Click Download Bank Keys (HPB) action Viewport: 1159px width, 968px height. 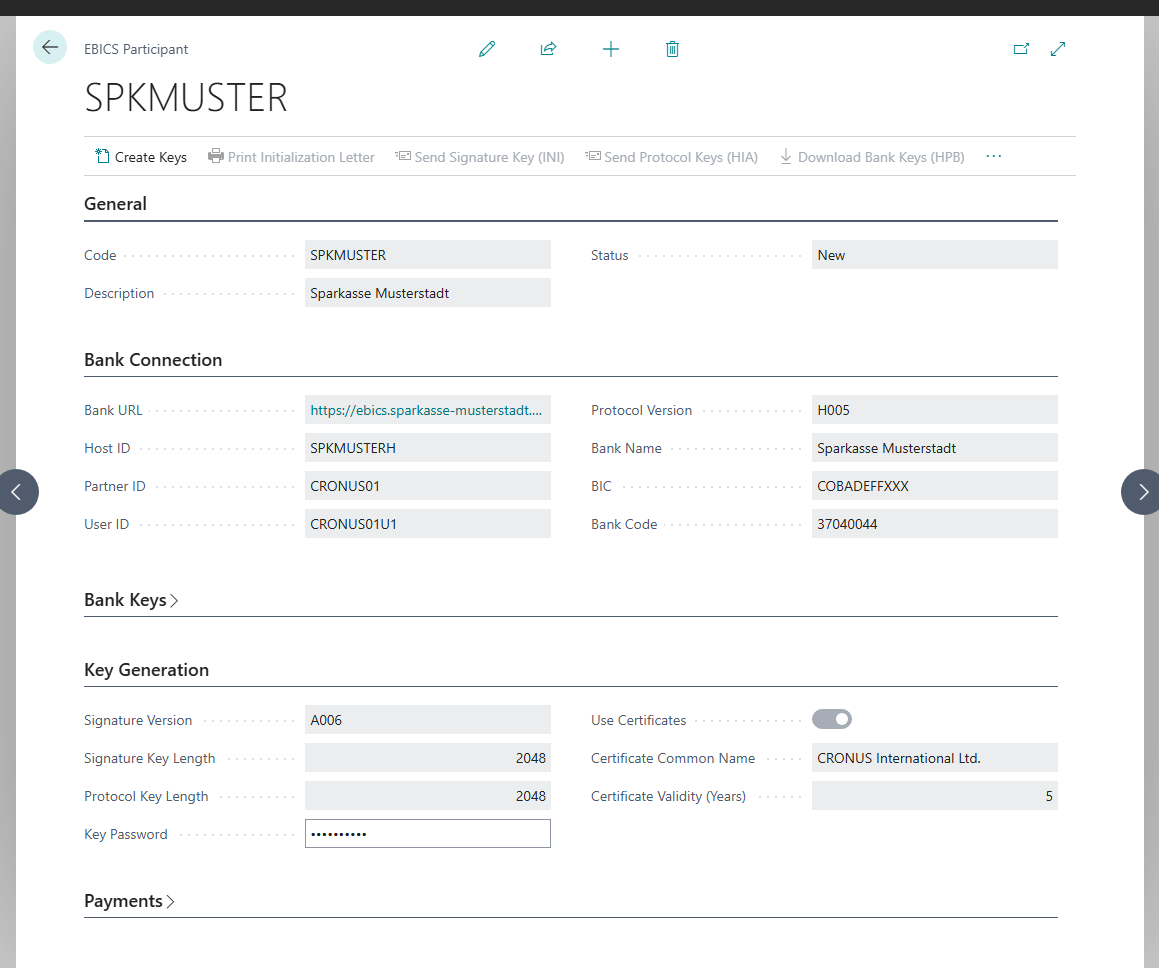coord(872,157)
